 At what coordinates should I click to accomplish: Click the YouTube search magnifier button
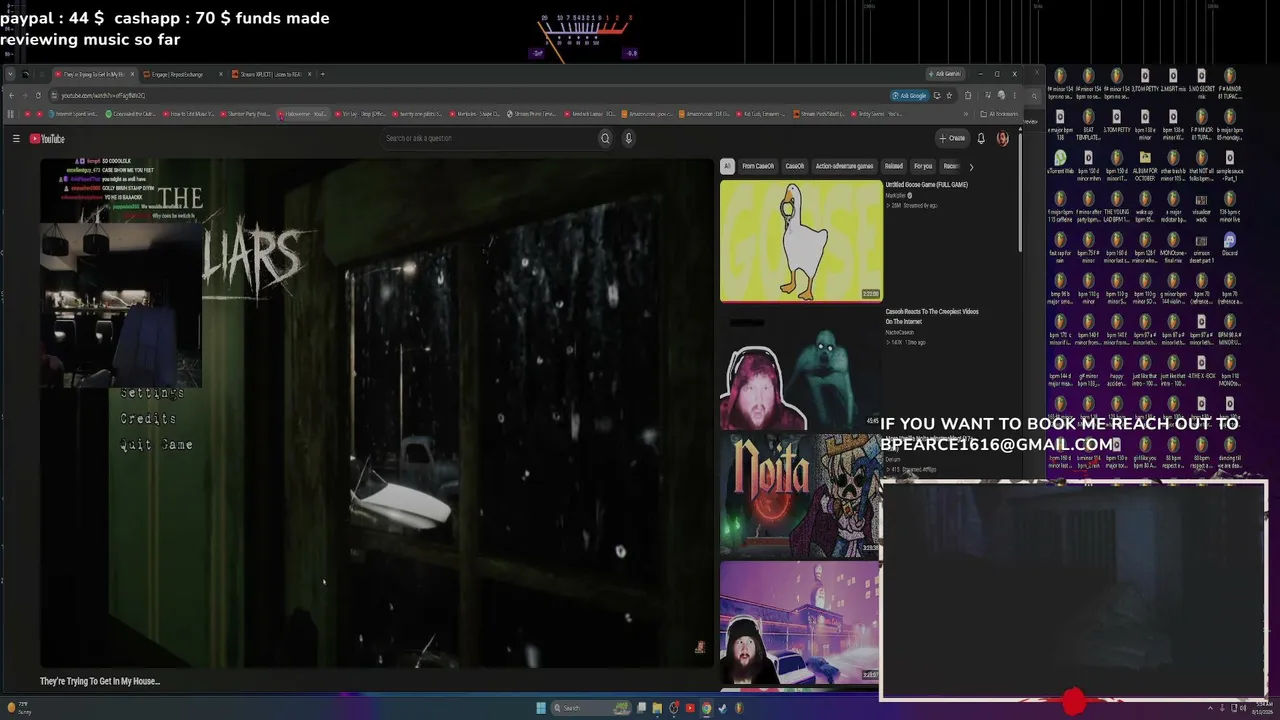[605, 139]
